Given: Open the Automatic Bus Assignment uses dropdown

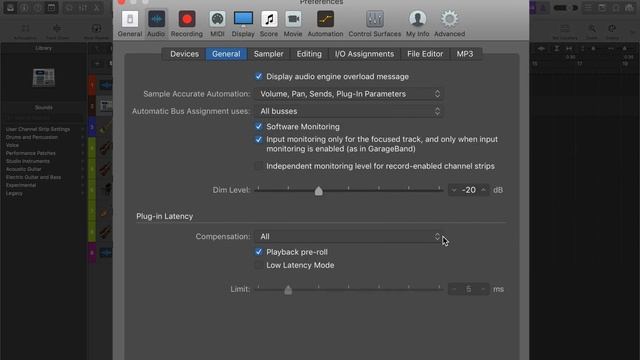Looking at the screenshot, I should click(x=349, y=111).
